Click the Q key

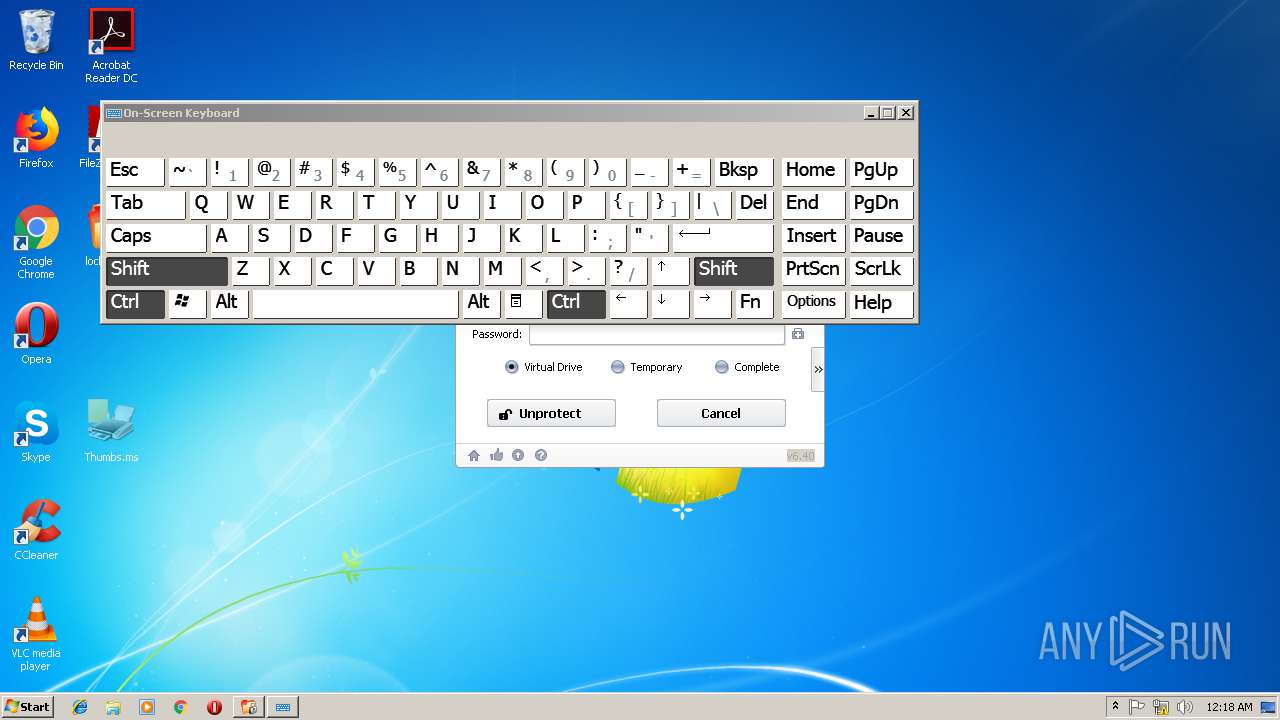(x=208, y=204)
